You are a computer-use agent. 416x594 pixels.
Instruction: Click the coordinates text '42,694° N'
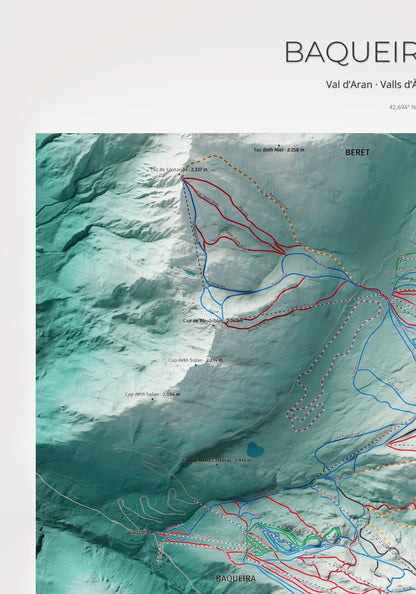[x=402, y=107]
